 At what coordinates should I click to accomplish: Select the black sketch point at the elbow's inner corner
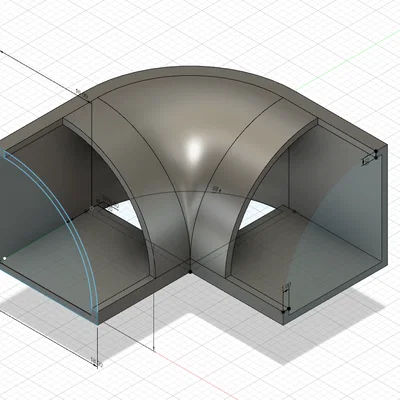click(x=190, y=272)
